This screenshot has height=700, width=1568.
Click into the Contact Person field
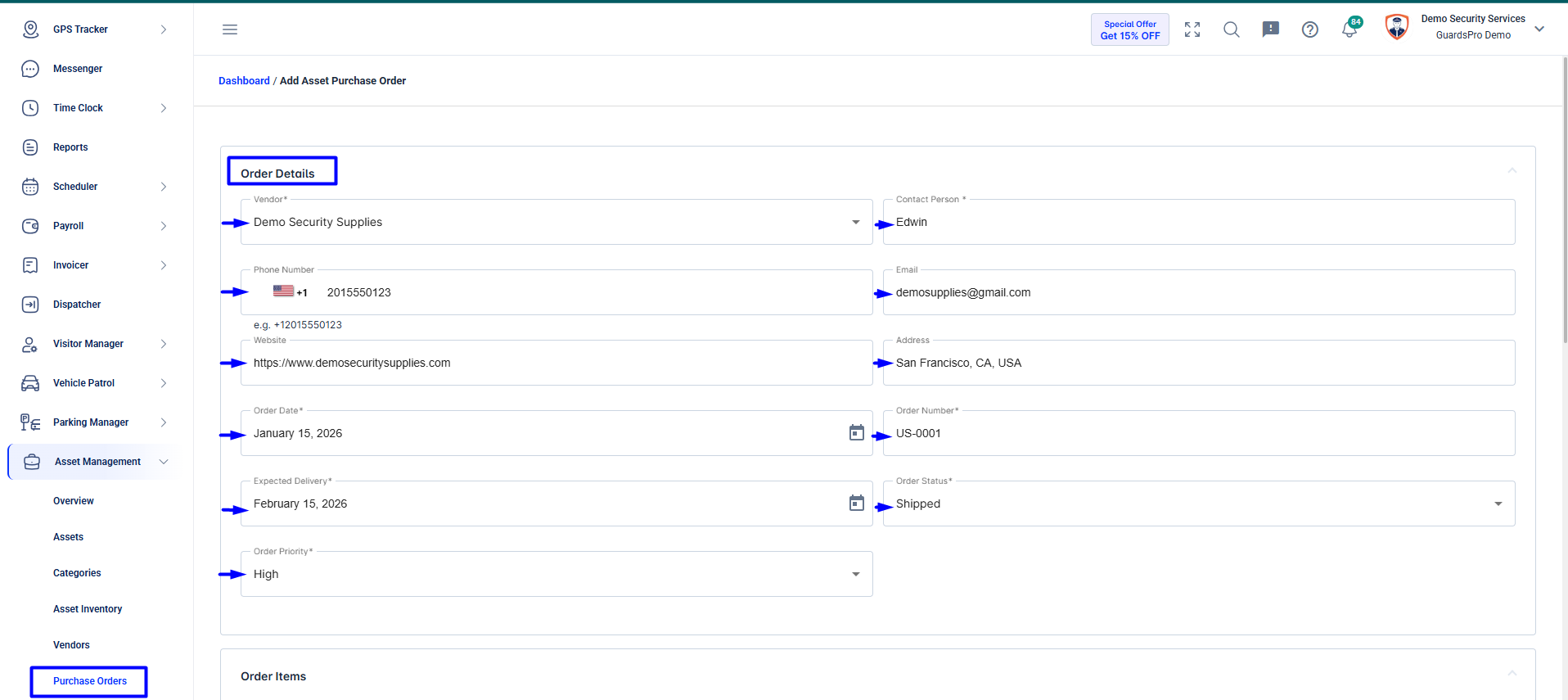pos(1199,222)
